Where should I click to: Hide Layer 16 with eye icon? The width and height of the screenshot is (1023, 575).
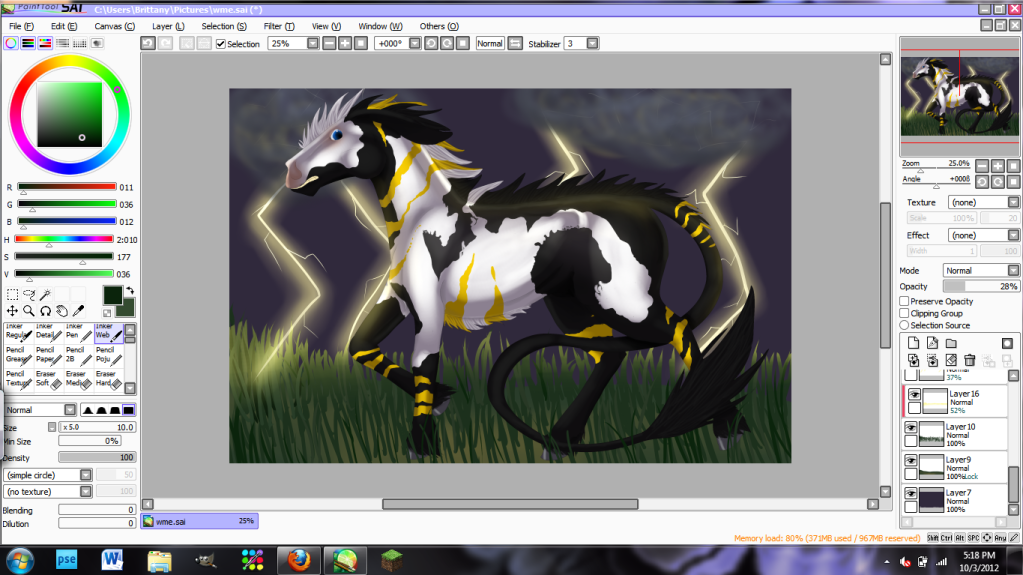pos(914,395)
